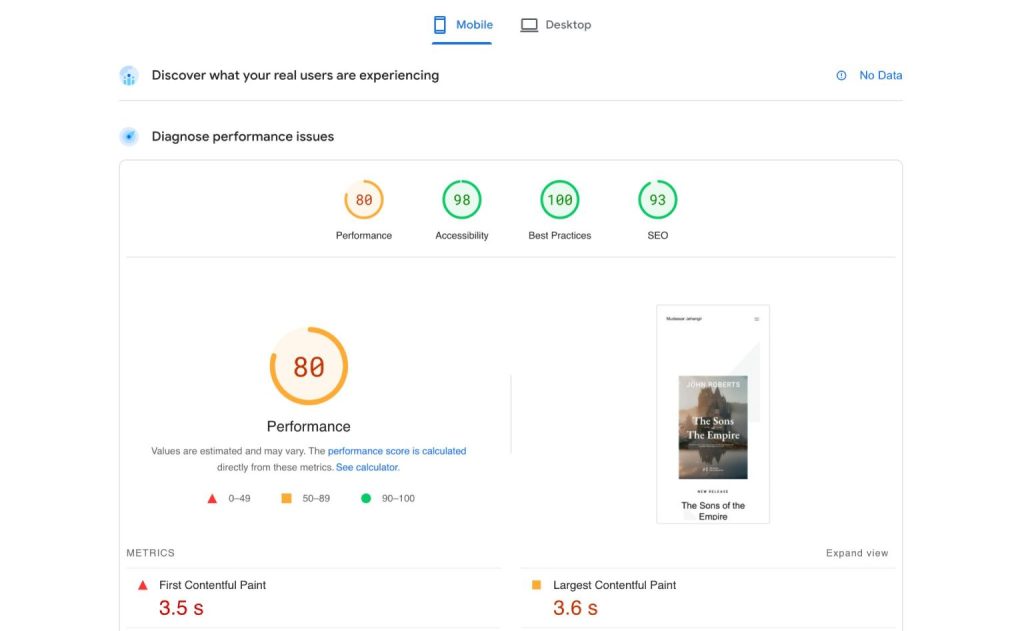The height and width of the screenshot is (631, 1024).
Task: Click the 'First Contentful Paint' metric label
Action: click(x=212, y=585)
